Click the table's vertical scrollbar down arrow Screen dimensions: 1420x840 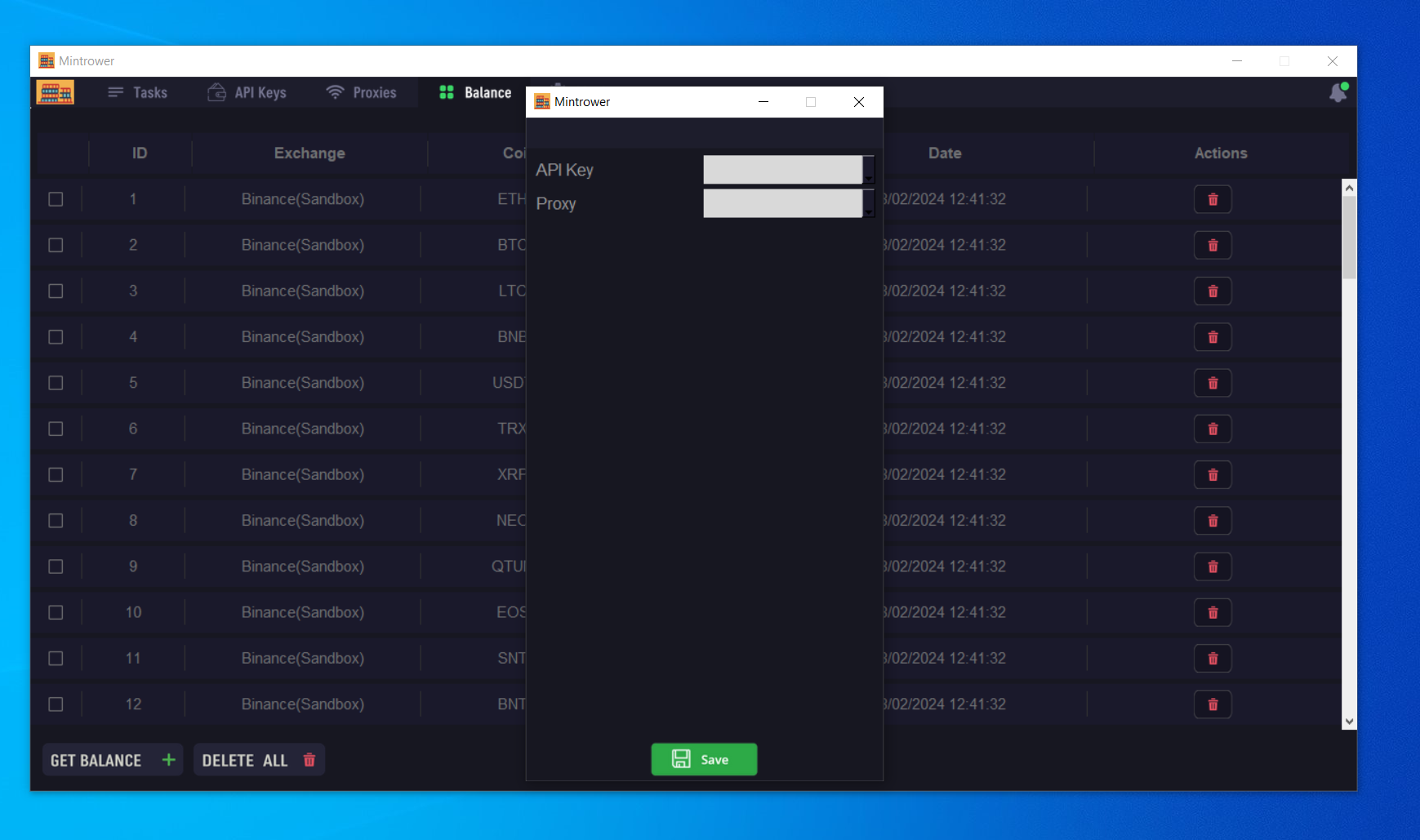[x=1349, y=722]
